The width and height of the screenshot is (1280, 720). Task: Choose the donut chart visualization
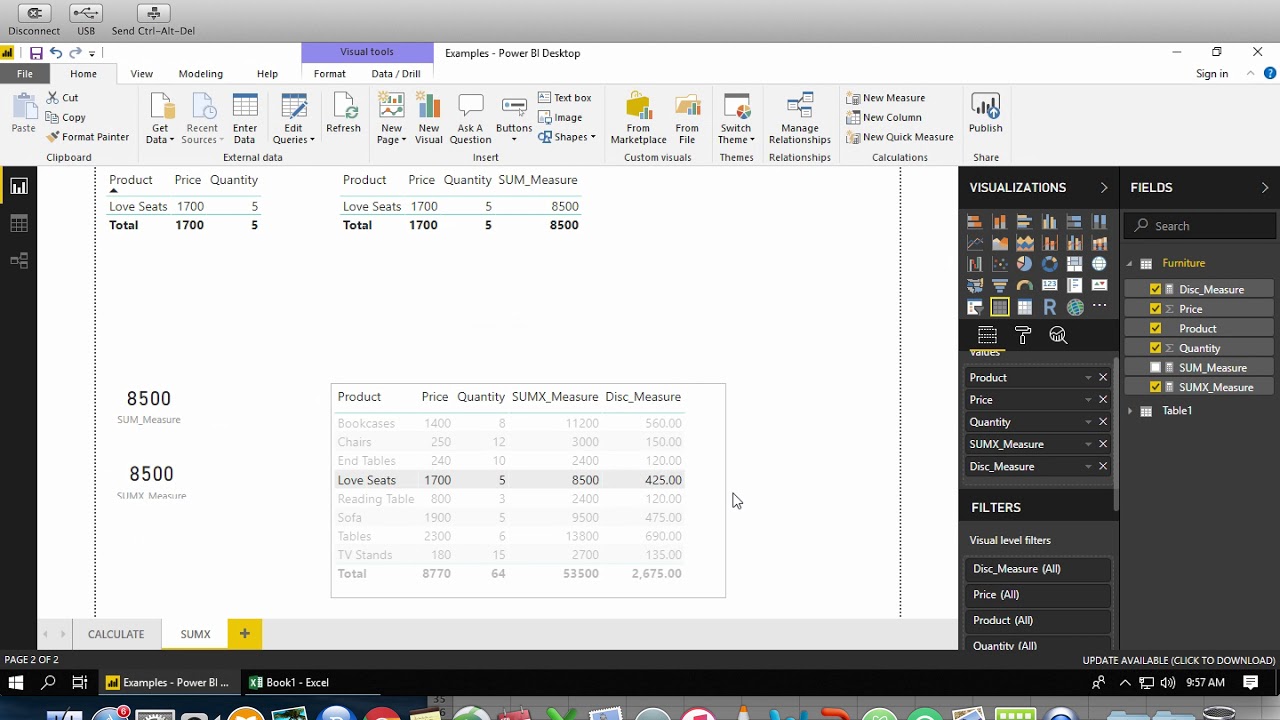click(1050, 264)
